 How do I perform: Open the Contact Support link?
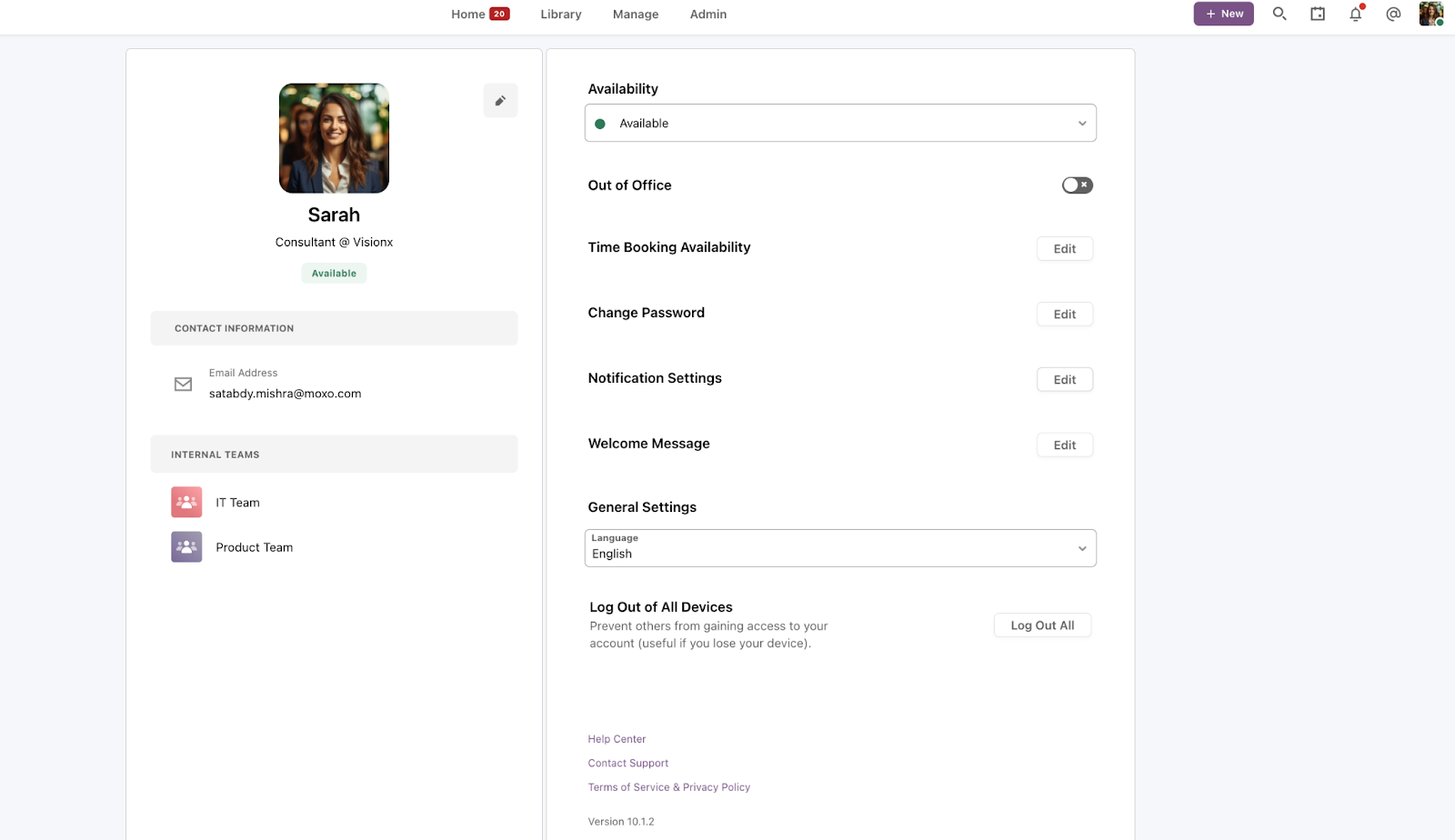627,763
